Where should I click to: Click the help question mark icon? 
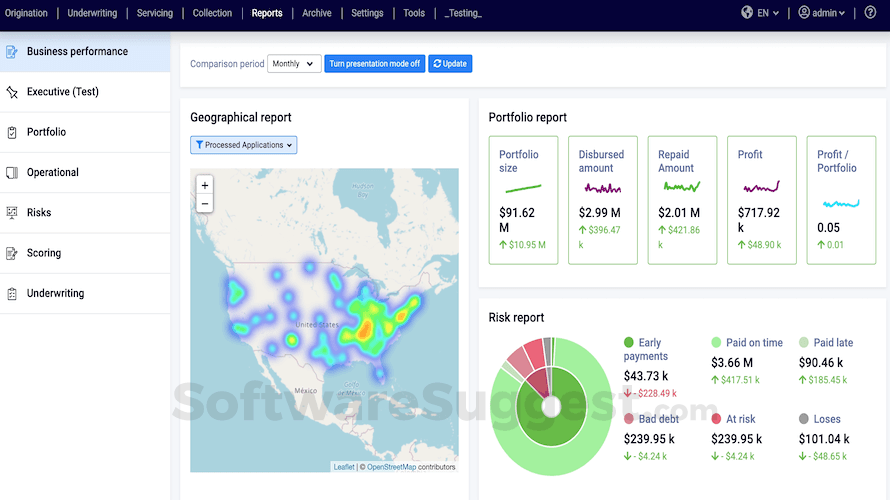pyautogui.click(x=870, y=13)
